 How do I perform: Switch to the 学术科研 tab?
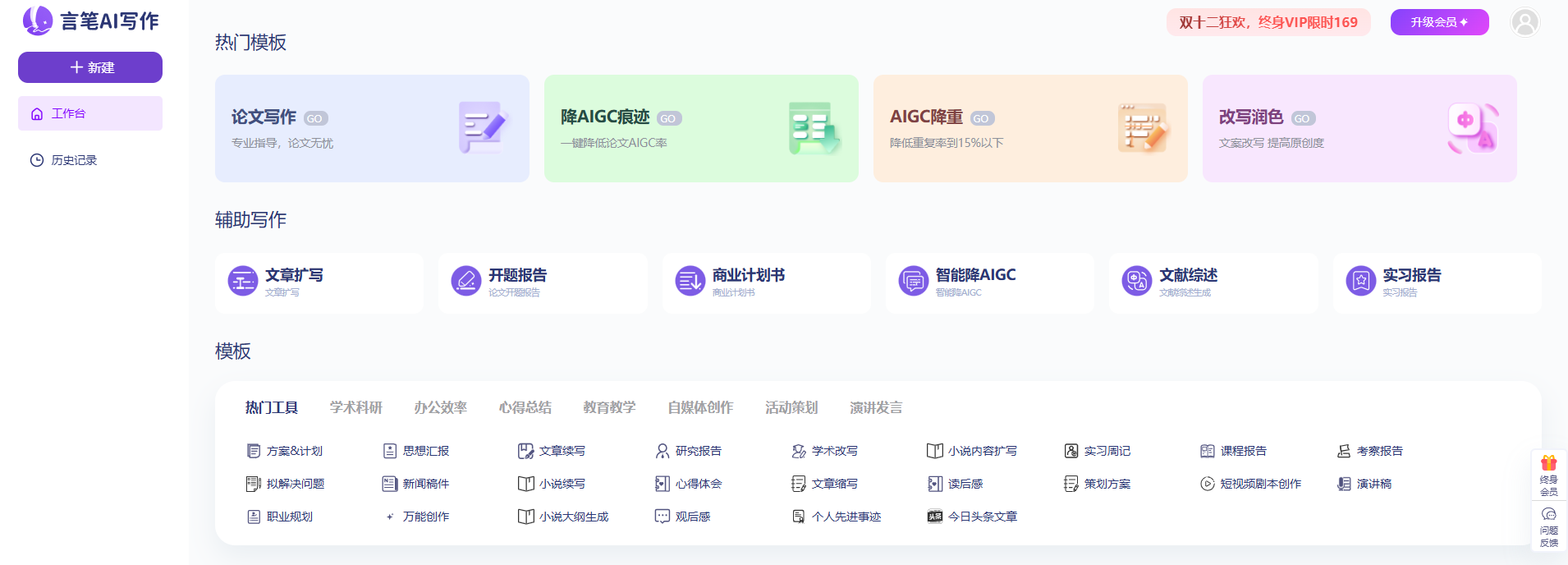[355, 407]
